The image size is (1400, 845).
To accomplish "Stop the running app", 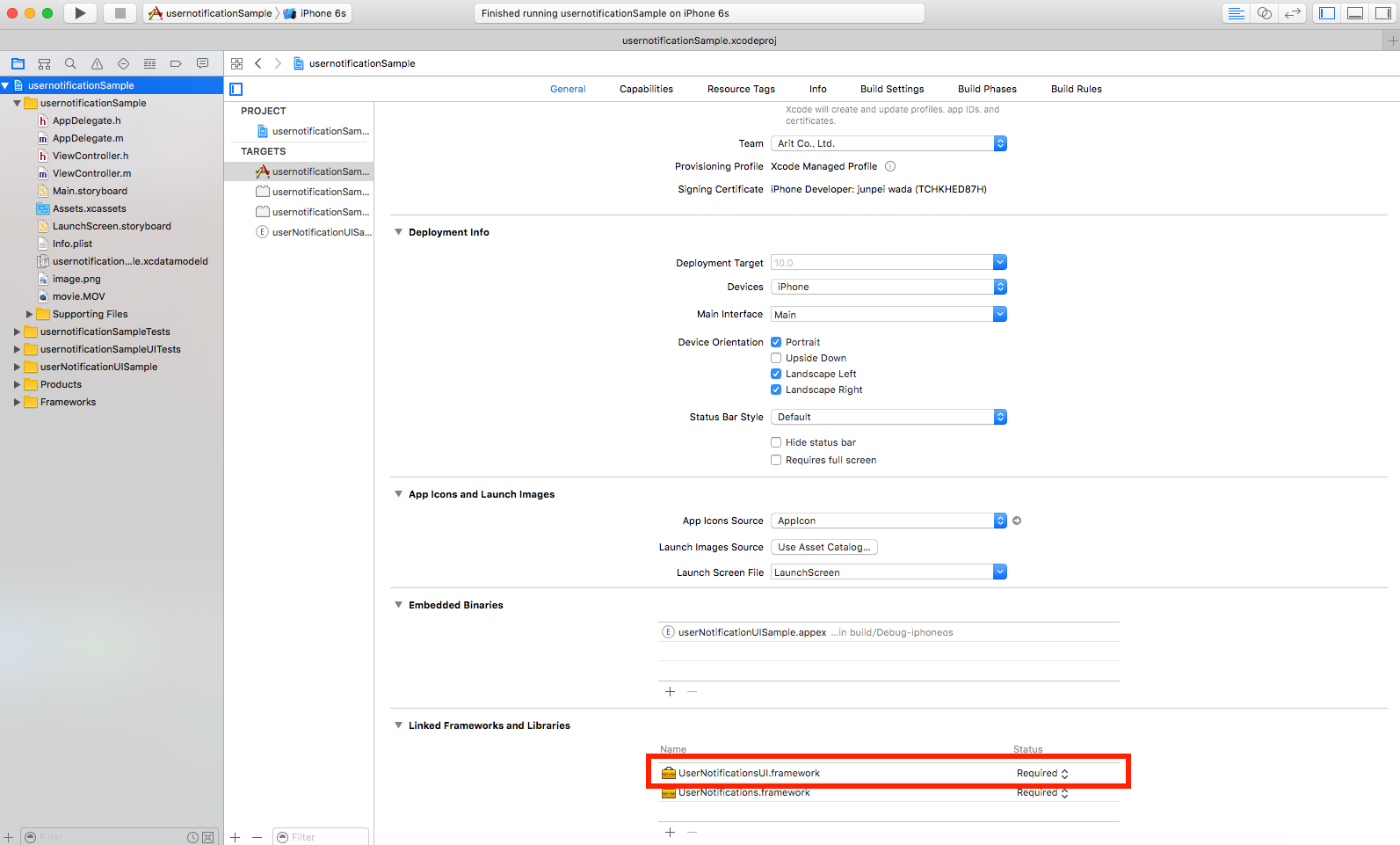I will click(120, 13).
